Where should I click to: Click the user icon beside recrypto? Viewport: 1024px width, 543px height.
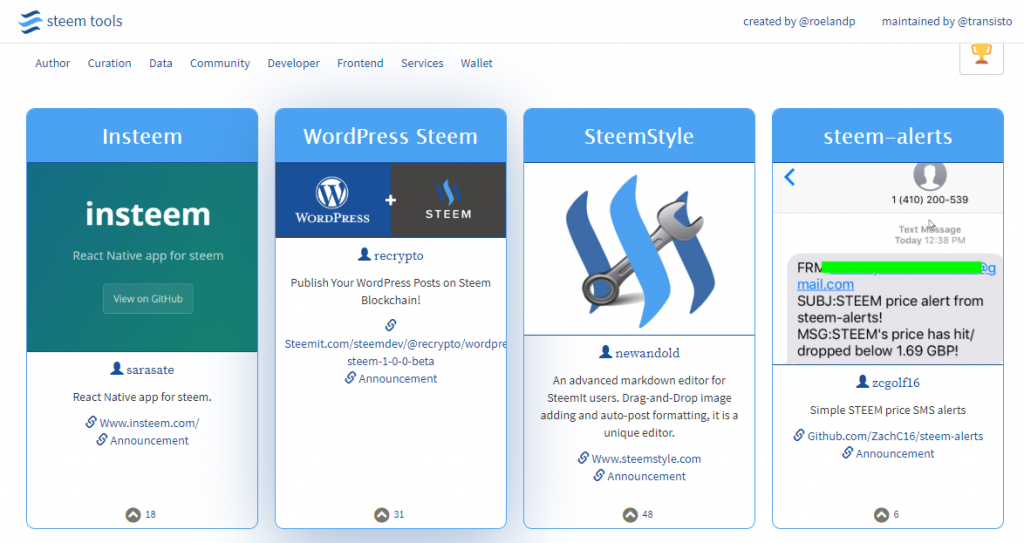364,254
